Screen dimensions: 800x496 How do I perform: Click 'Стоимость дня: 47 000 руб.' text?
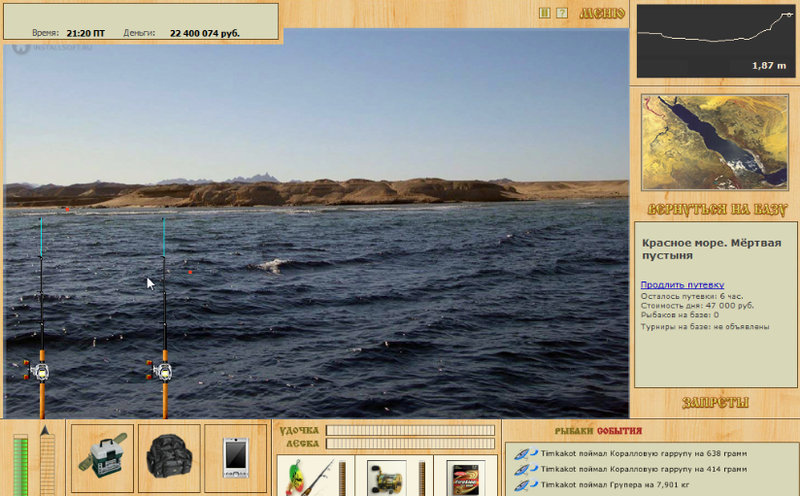697,306
